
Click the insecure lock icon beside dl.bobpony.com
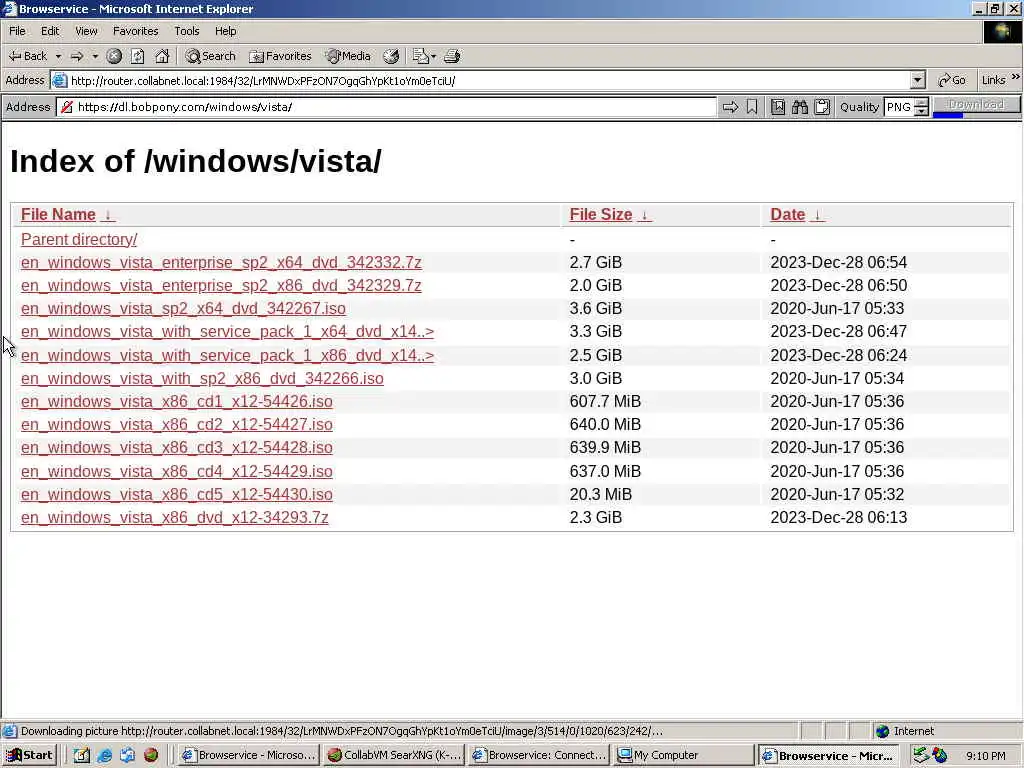click(x=67, y=107)
